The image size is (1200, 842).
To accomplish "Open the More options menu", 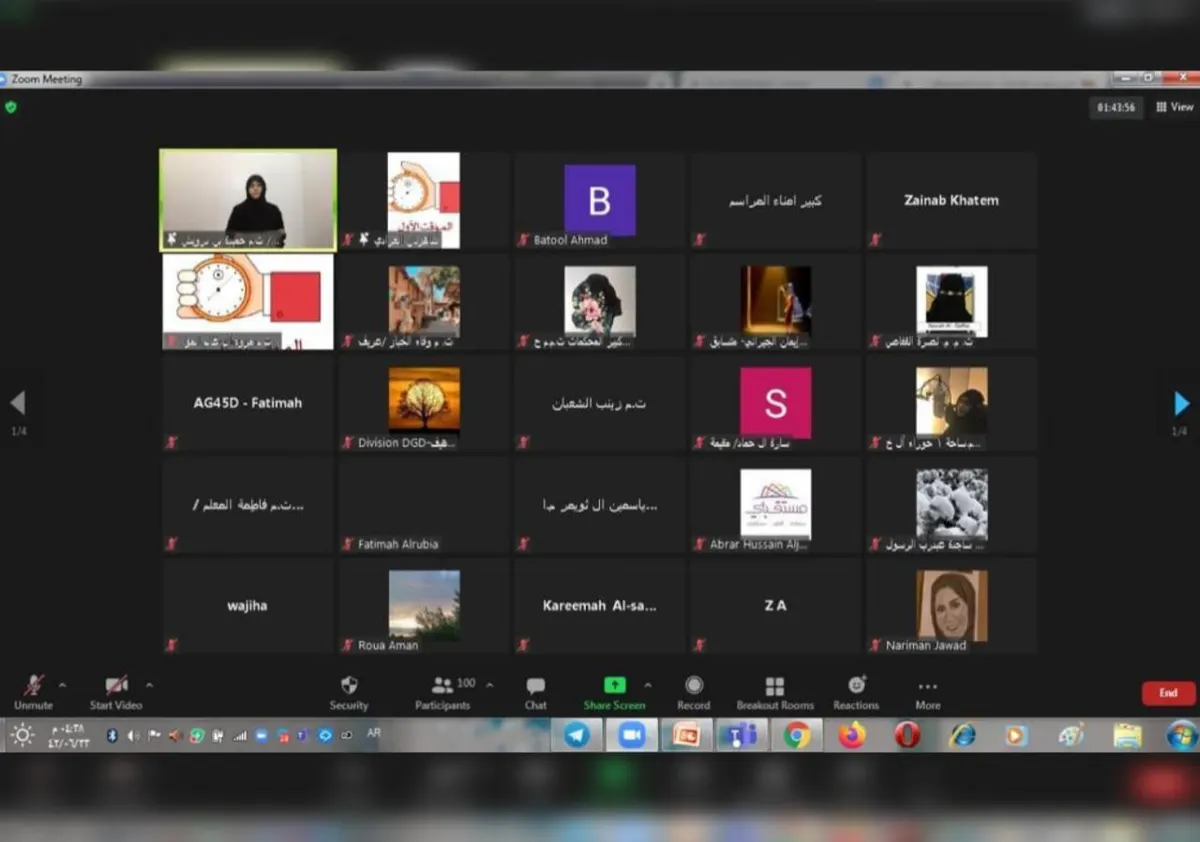I will coord(928,693).
